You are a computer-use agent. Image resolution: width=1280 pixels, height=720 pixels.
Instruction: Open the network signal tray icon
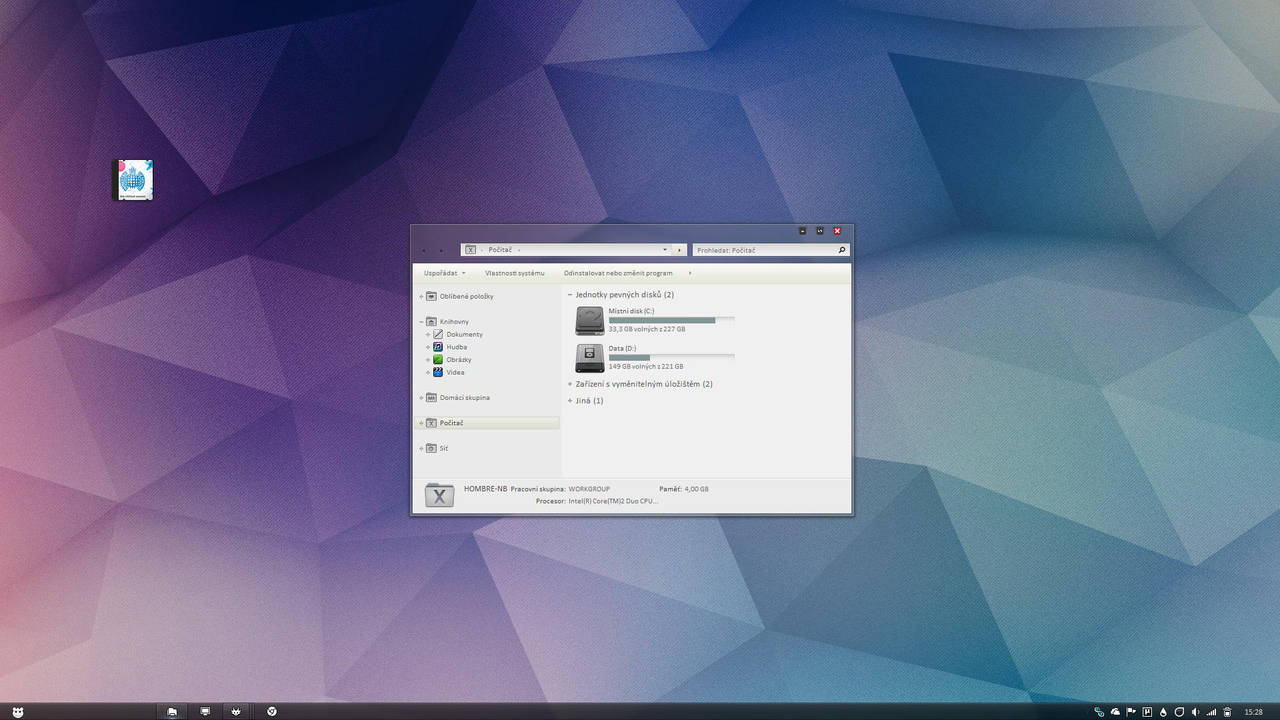click(x=1211, y=712)
